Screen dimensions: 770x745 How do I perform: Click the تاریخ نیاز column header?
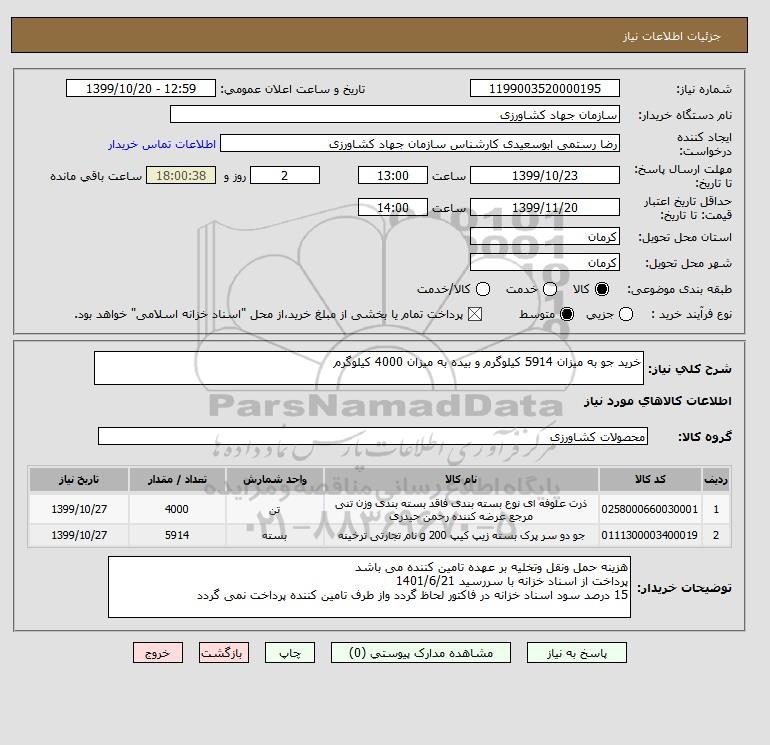79,479
